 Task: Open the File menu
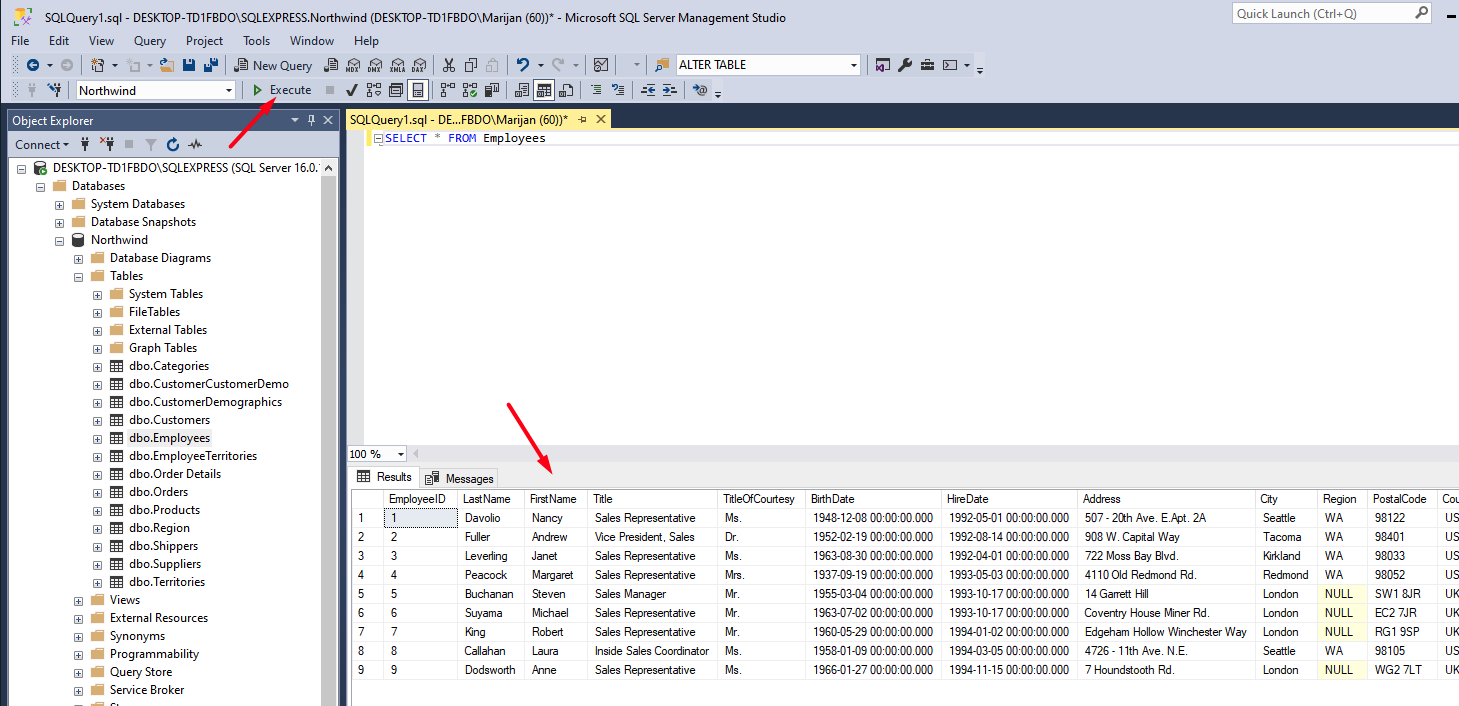coord(20,41)
